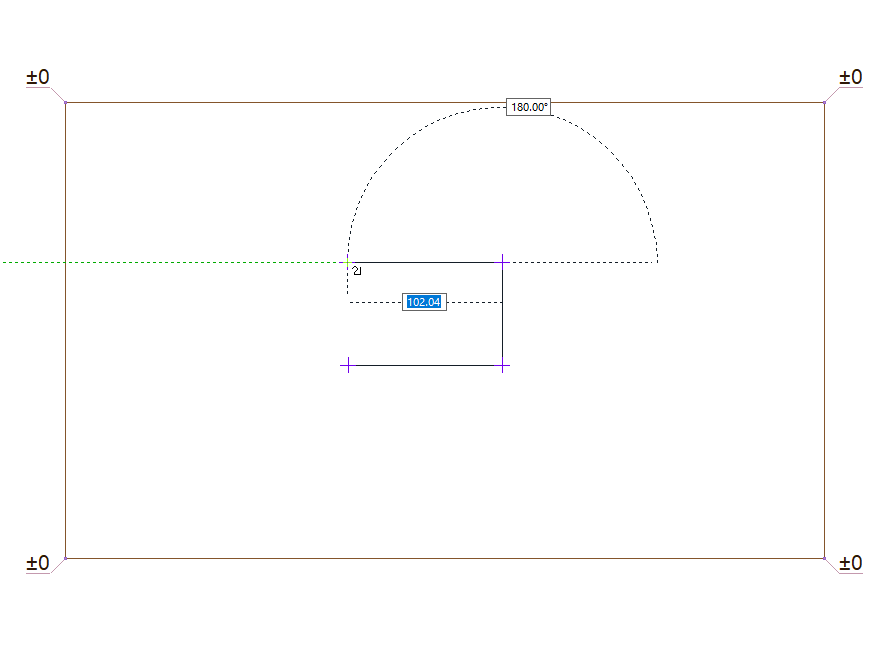This screenshot has width=896, height=651.
Task: Click the bottom-right ±0 elevation label
Action: [x=851, y=563]
